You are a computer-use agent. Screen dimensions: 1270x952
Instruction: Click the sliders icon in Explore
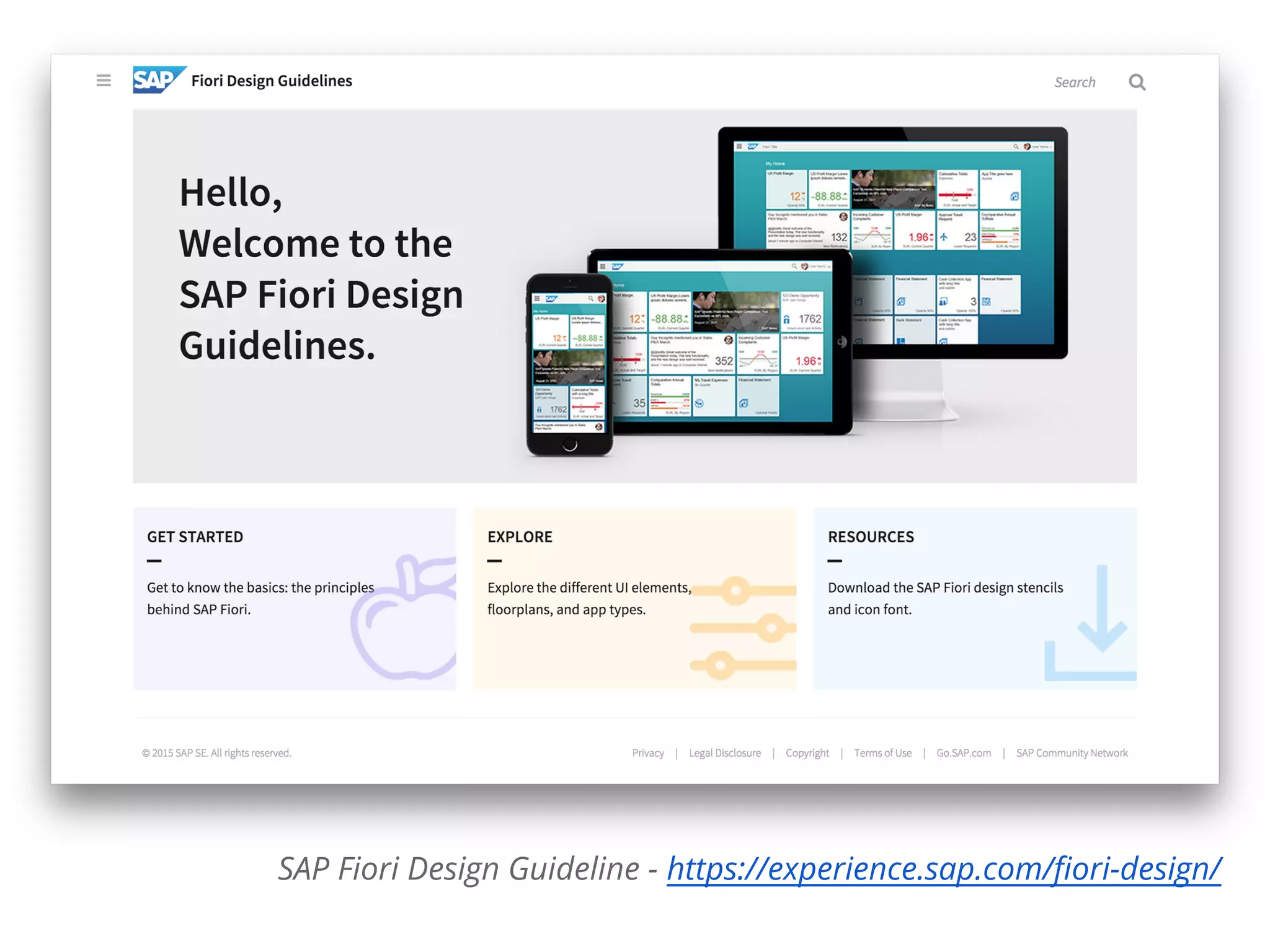point(743,628)
